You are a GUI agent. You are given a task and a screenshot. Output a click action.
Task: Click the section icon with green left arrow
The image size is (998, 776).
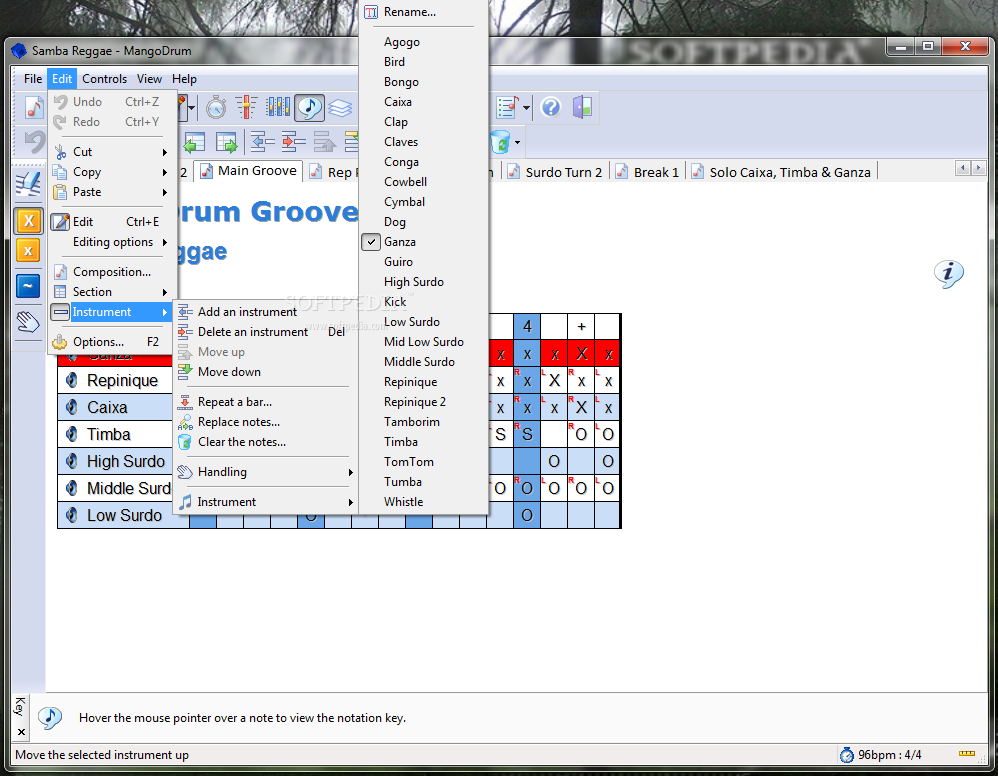pos(194,142)
